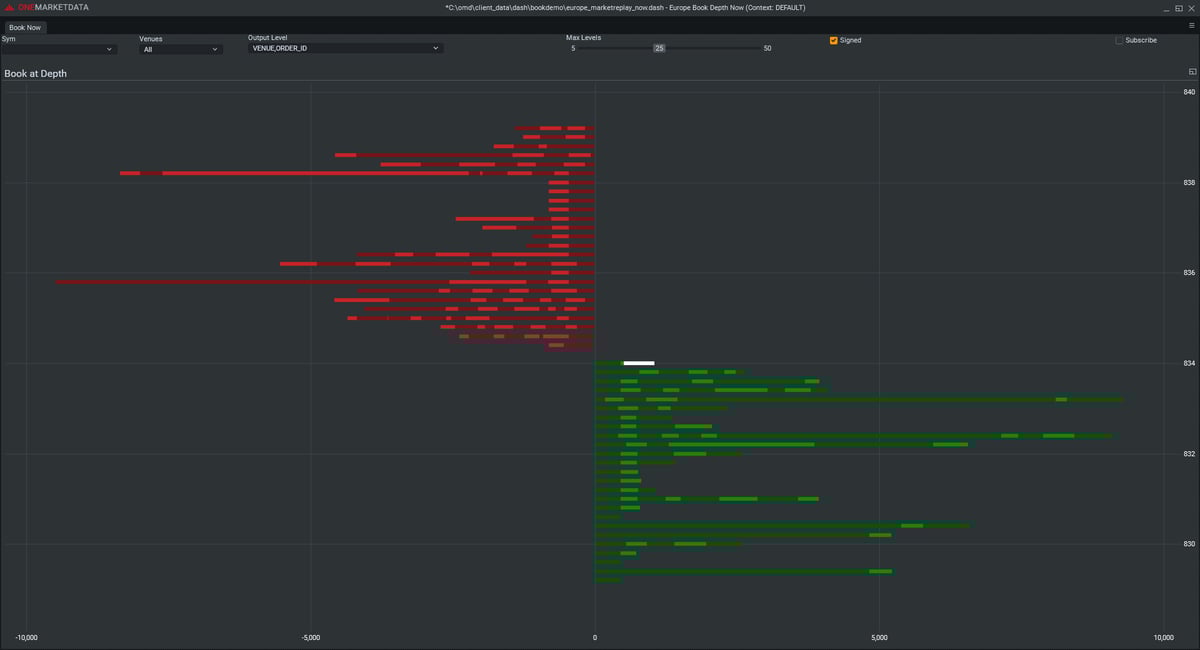The height and width of the screenshot is (650, 1200).
Task: Open the hamburger menu icon below window controls
Action: coord(1191,27)
